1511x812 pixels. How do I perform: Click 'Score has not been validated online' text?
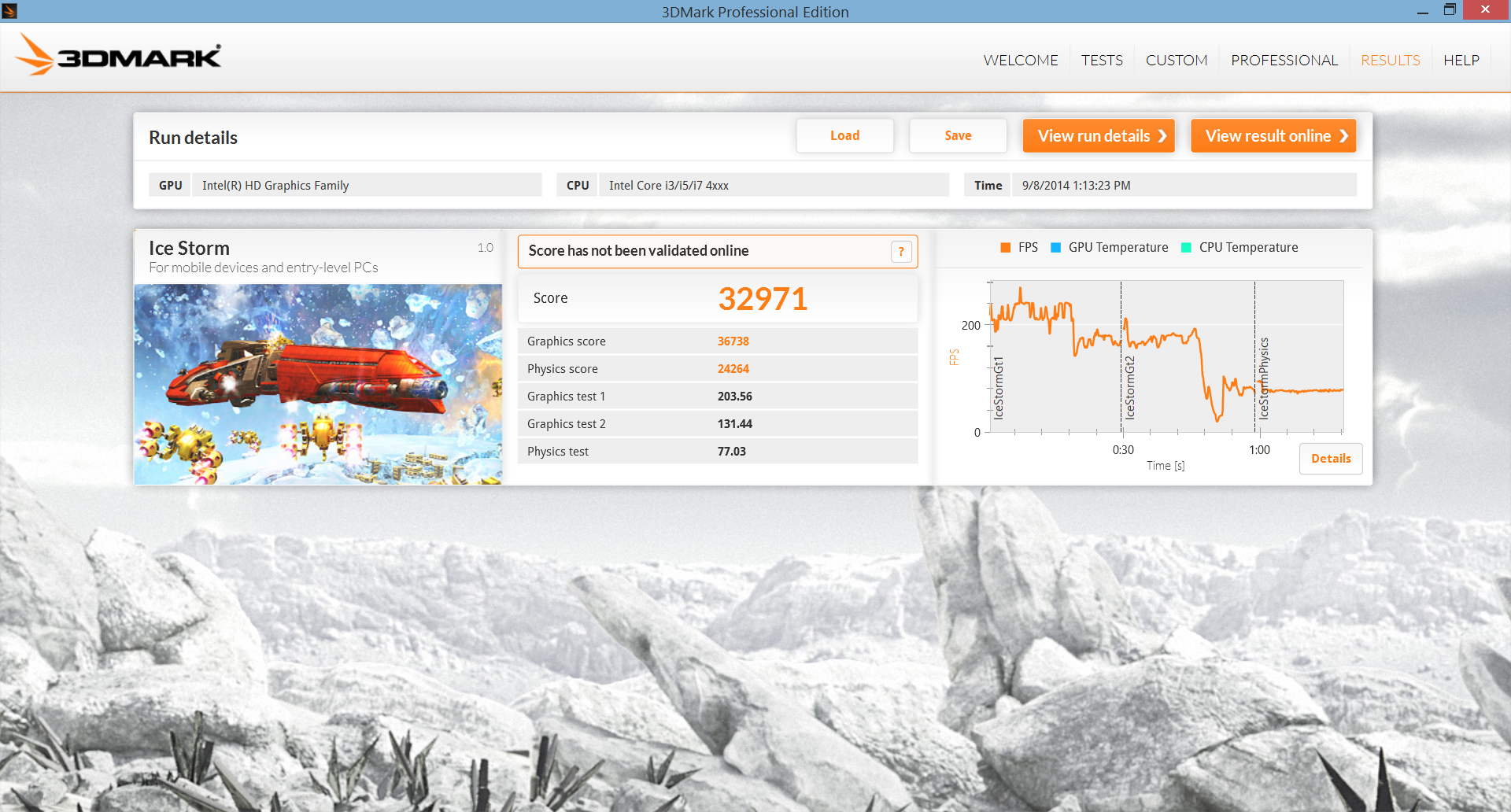click(x=638, y=251)
